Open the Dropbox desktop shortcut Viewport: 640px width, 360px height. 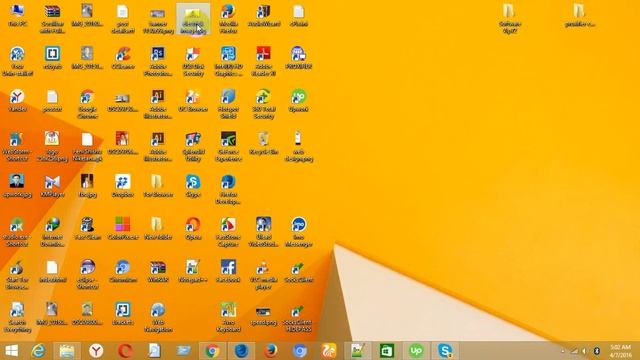click(x=123, y=186)
